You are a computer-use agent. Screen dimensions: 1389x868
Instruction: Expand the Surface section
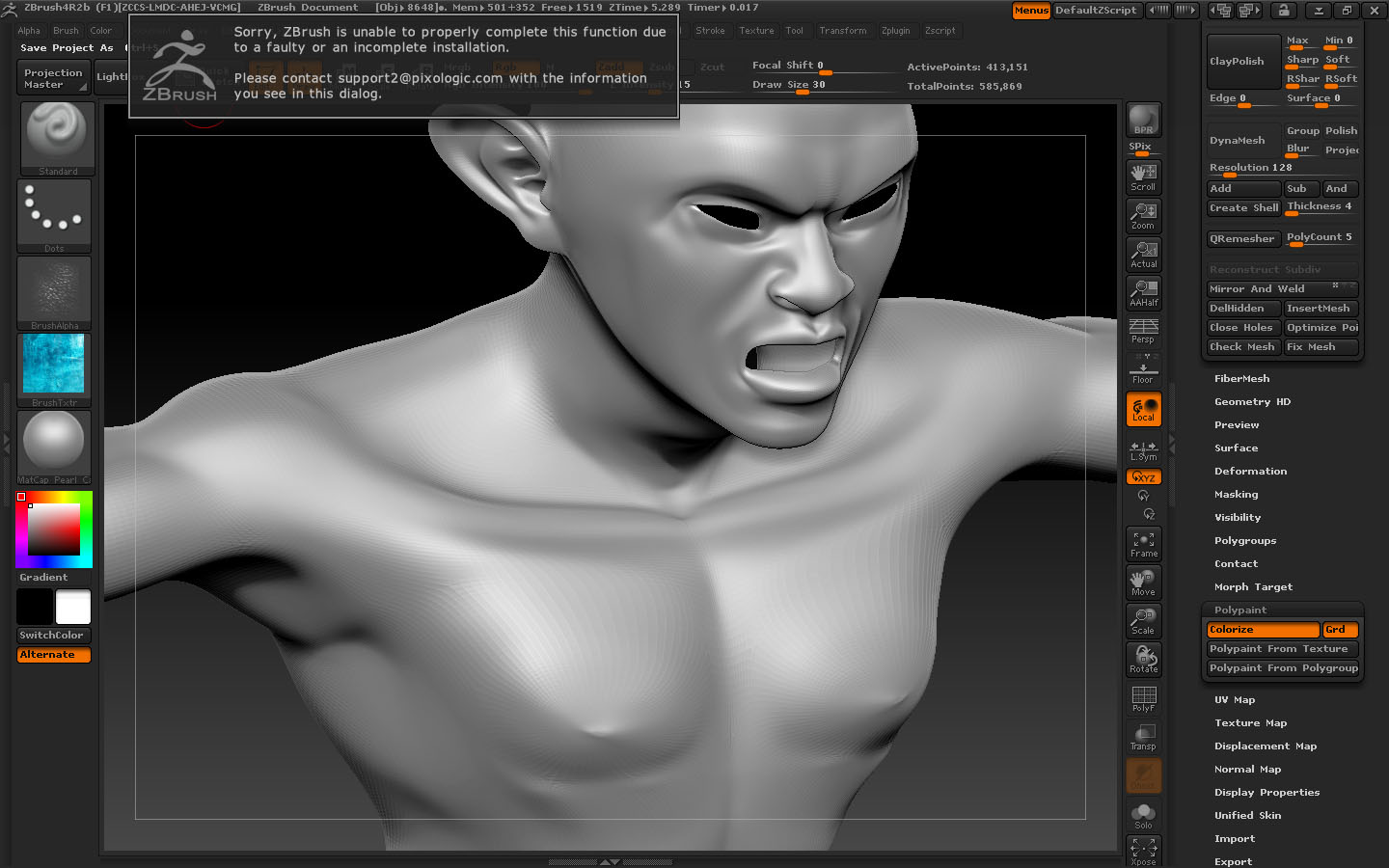1236,448
